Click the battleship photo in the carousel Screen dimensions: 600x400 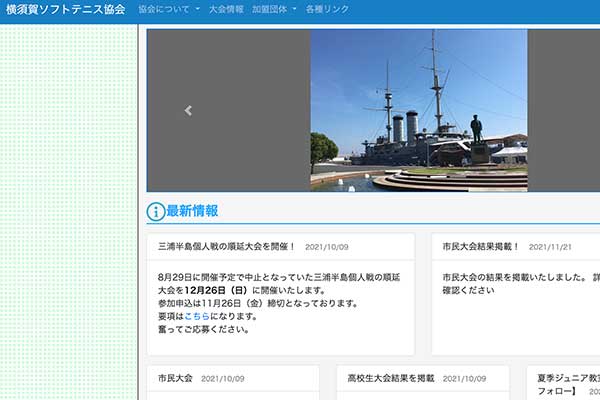pos(418,110)
